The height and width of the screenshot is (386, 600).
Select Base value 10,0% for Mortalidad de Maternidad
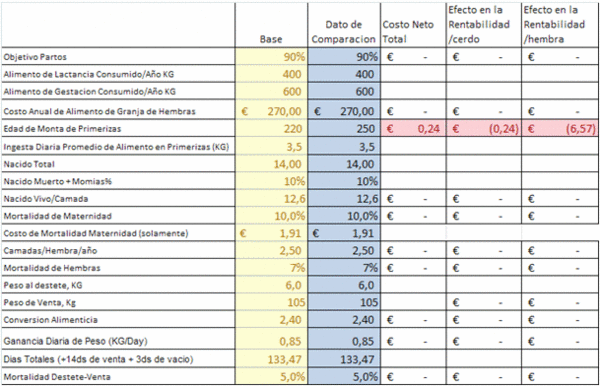(x=290, y=216)
